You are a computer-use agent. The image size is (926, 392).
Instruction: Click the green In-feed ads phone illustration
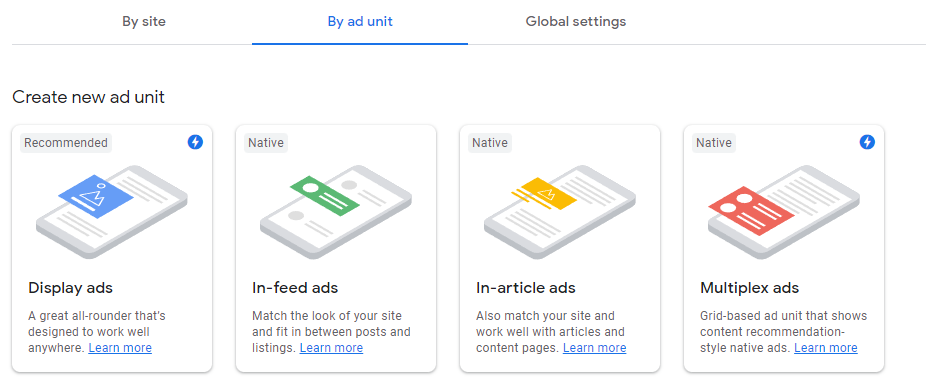pyautogui.click(x=335, y=211)
